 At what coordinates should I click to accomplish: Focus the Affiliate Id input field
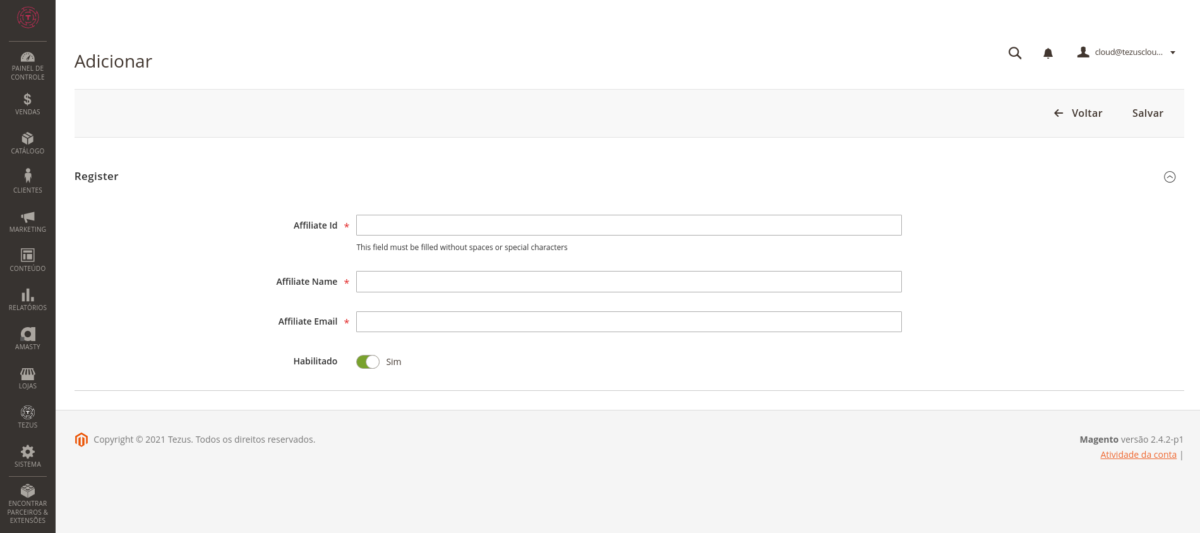point(629,225)
